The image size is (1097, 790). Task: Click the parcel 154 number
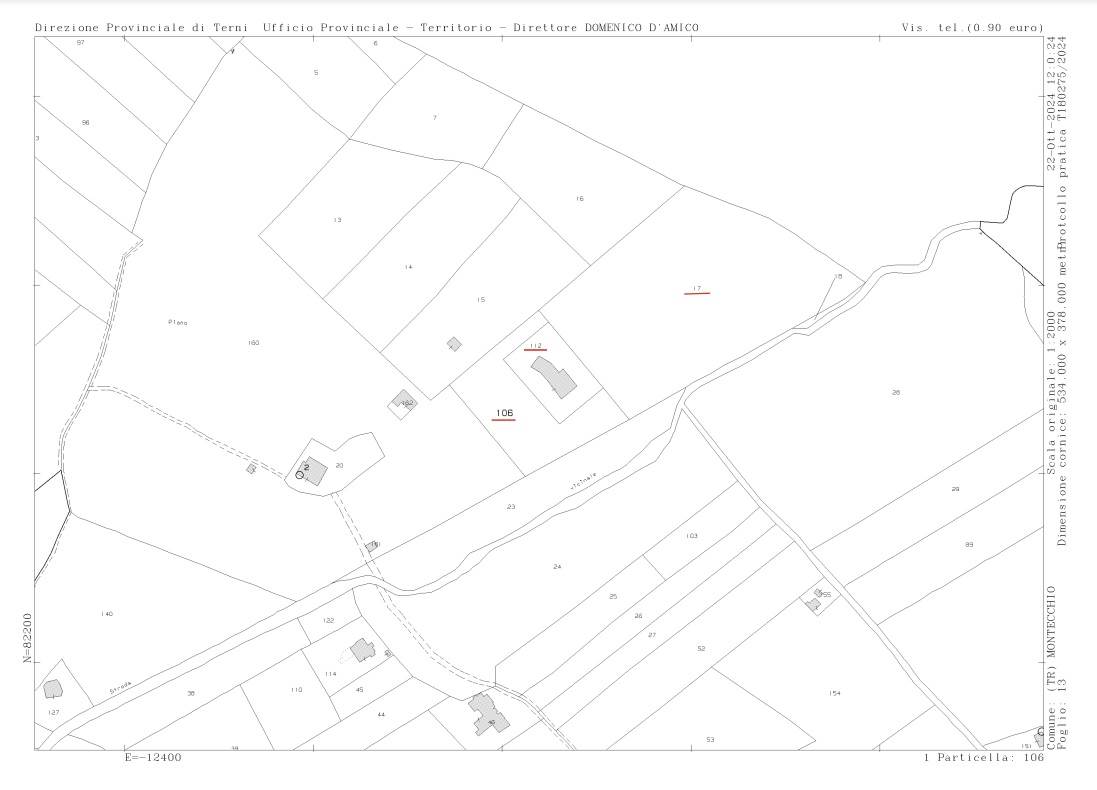pyautogui.click(x=834, y=693)
